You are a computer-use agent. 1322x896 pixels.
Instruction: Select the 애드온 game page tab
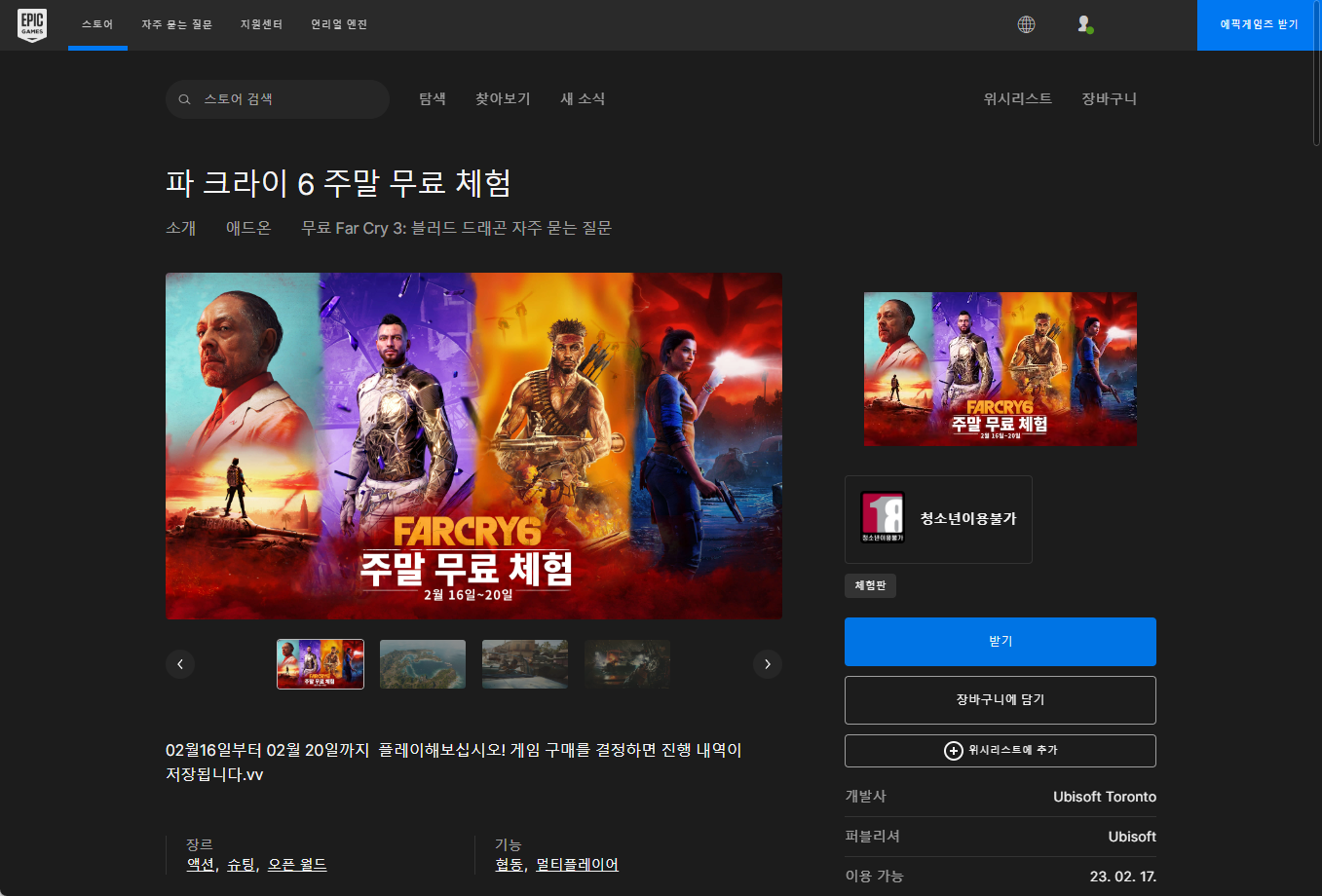tap(248, 228)
